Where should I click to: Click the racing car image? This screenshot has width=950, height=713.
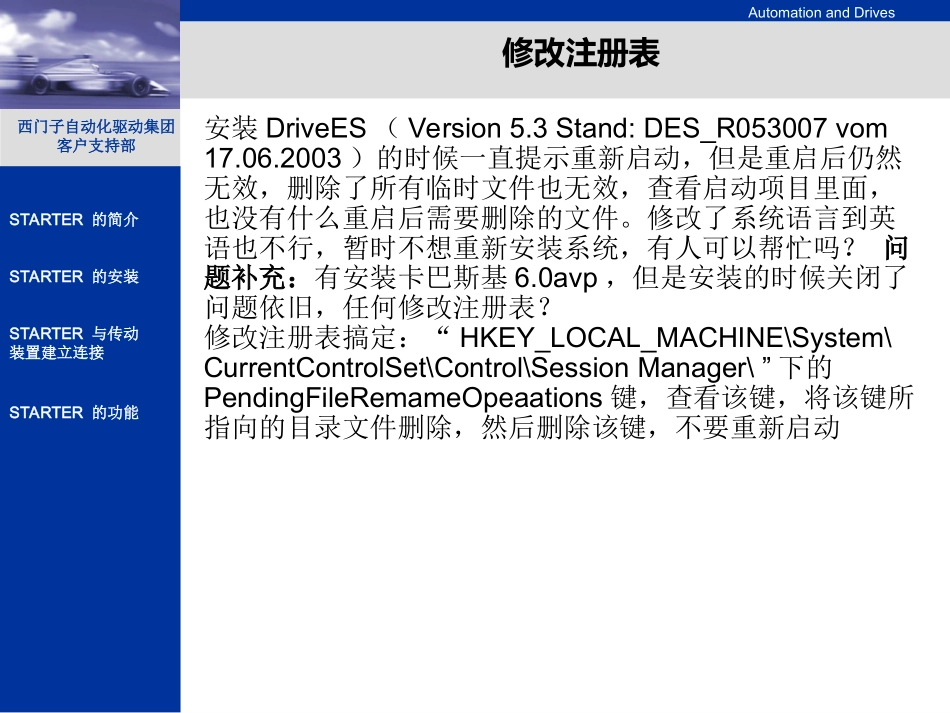tap(90, 55)
